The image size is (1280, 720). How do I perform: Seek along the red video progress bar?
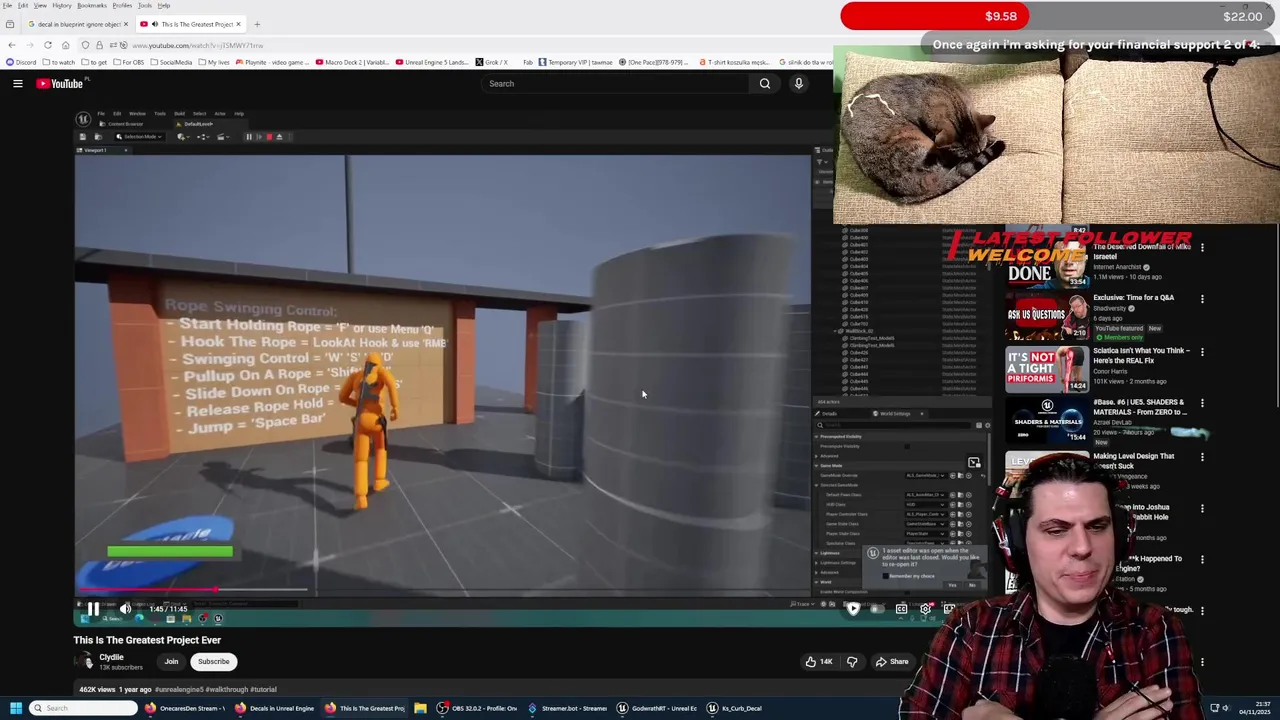192,590
